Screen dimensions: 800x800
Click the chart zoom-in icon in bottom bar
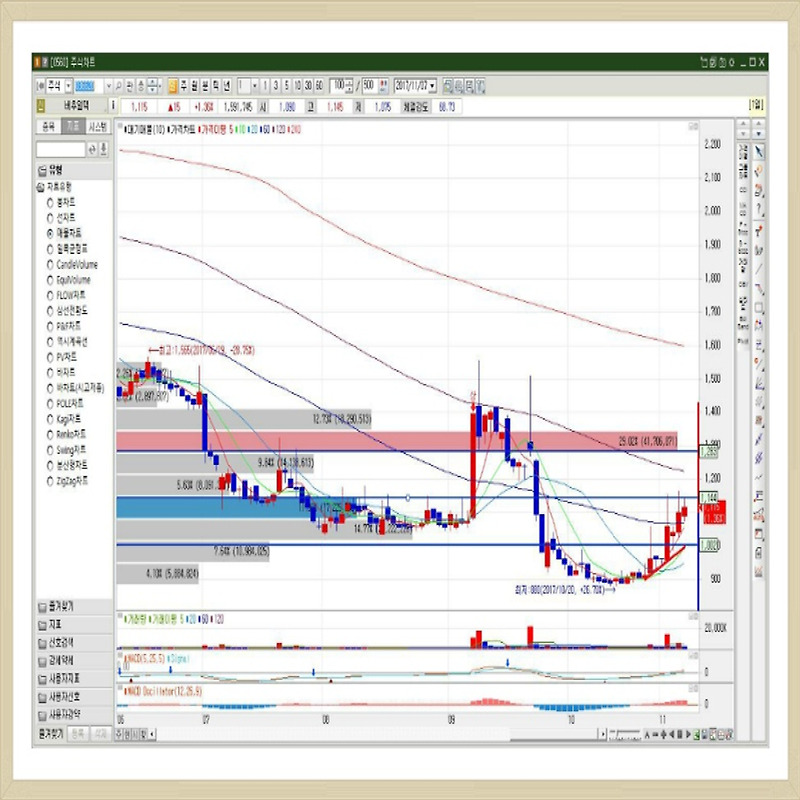(x=664, y=735)
